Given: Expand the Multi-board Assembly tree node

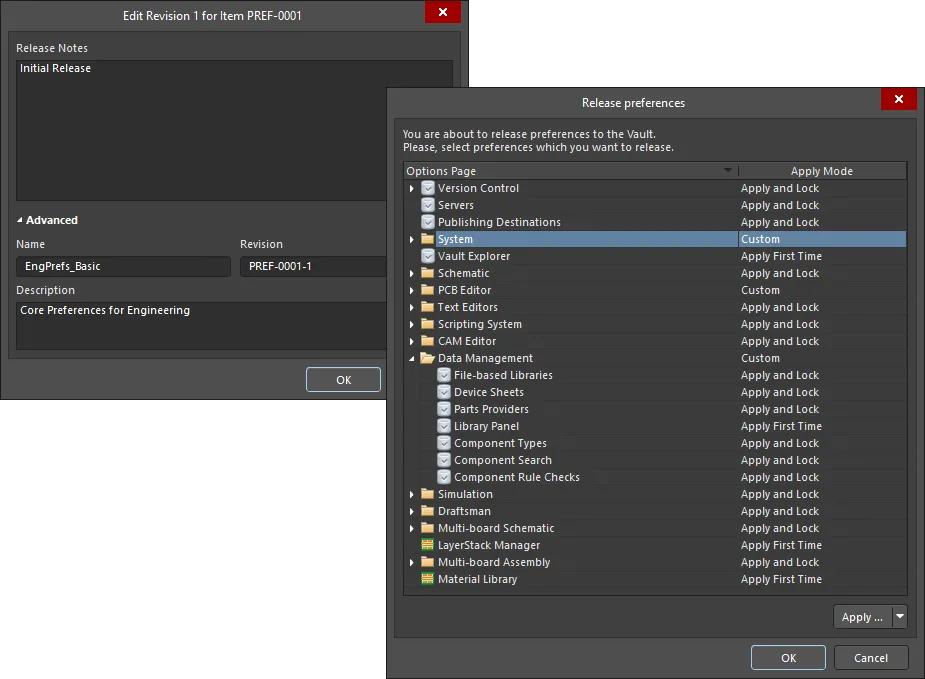Looking at the screenshot, I should coord(412,562).
